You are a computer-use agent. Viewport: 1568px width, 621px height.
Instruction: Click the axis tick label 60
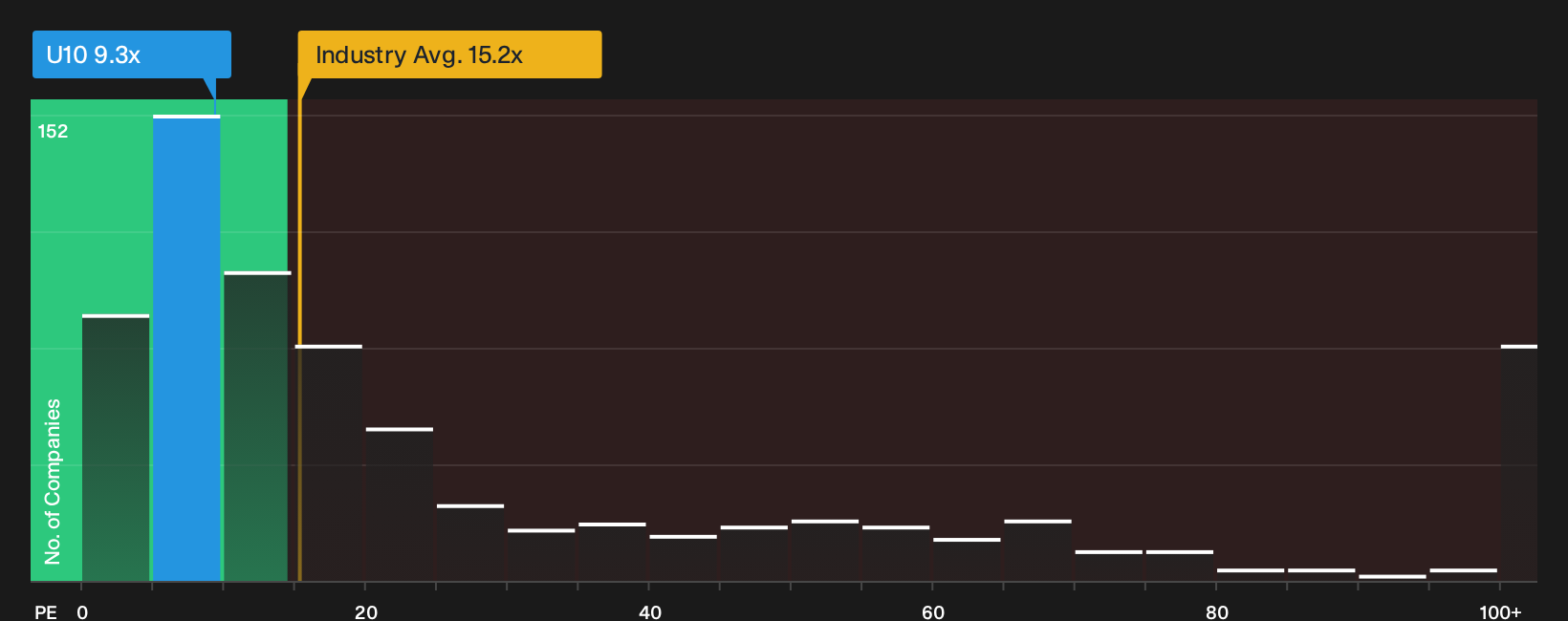coord(933,611)
